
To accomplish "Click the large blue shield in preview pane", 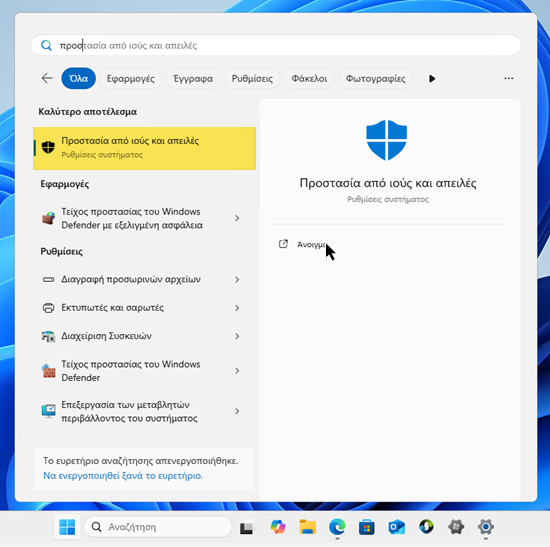I will [387, 140].
